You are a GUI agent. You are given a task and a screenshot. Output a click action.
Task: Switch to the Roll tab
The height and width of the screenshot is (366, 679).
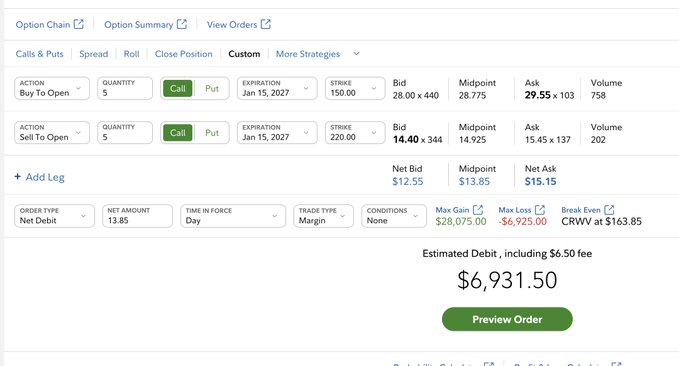(131, 54)
